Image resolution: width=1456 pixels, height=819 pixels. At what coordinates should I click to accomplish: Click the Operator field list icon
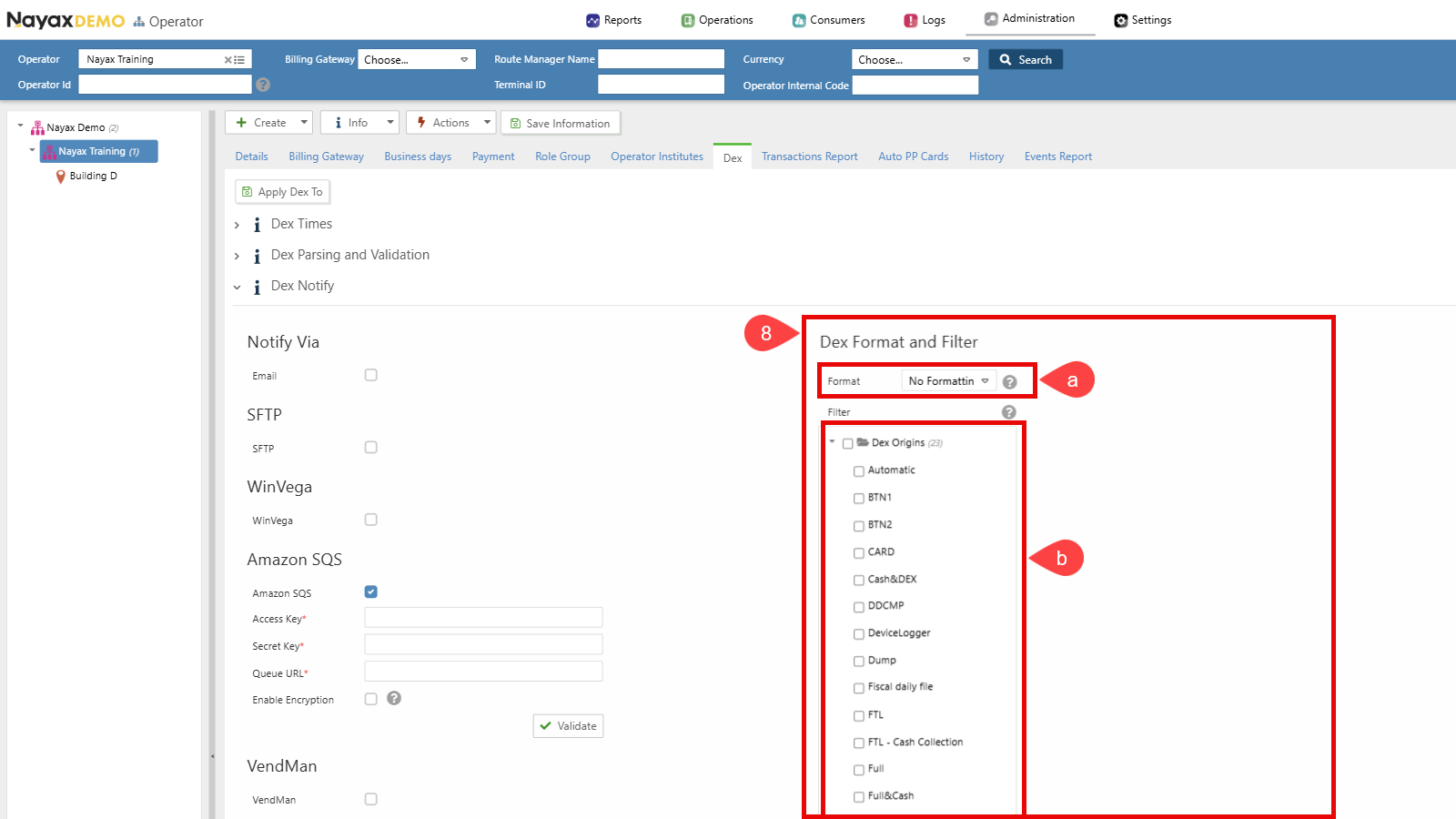pyautogui.click(x=239, y=59)
